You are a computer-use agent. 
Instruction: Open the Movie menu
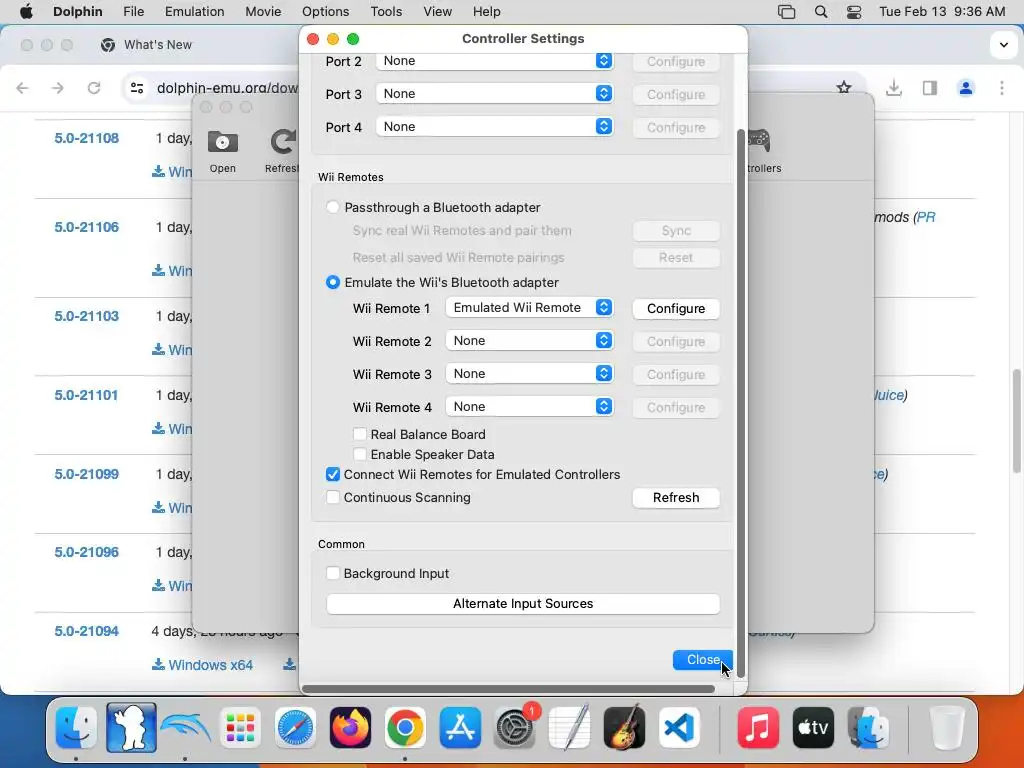263,12
